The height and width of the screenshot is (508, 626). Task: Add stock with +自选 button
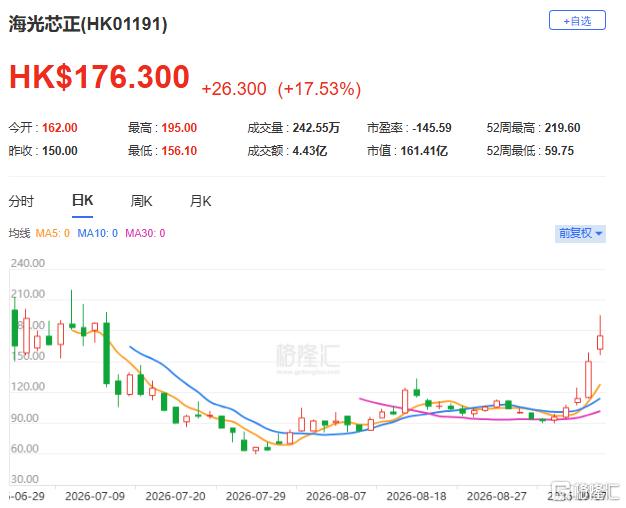tap(577, 21)
